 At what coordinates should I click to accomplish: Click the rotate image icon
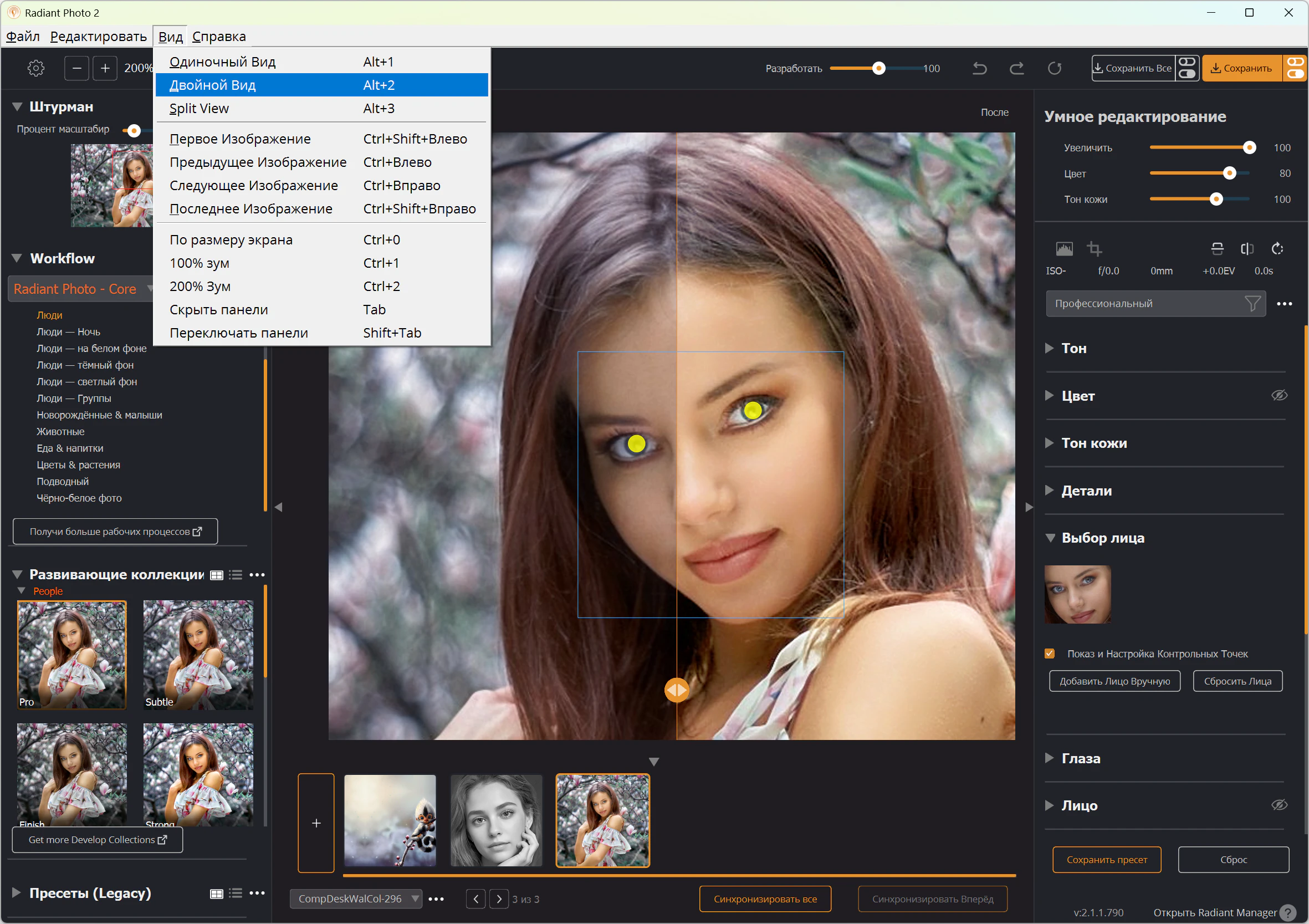point(1277,249)
